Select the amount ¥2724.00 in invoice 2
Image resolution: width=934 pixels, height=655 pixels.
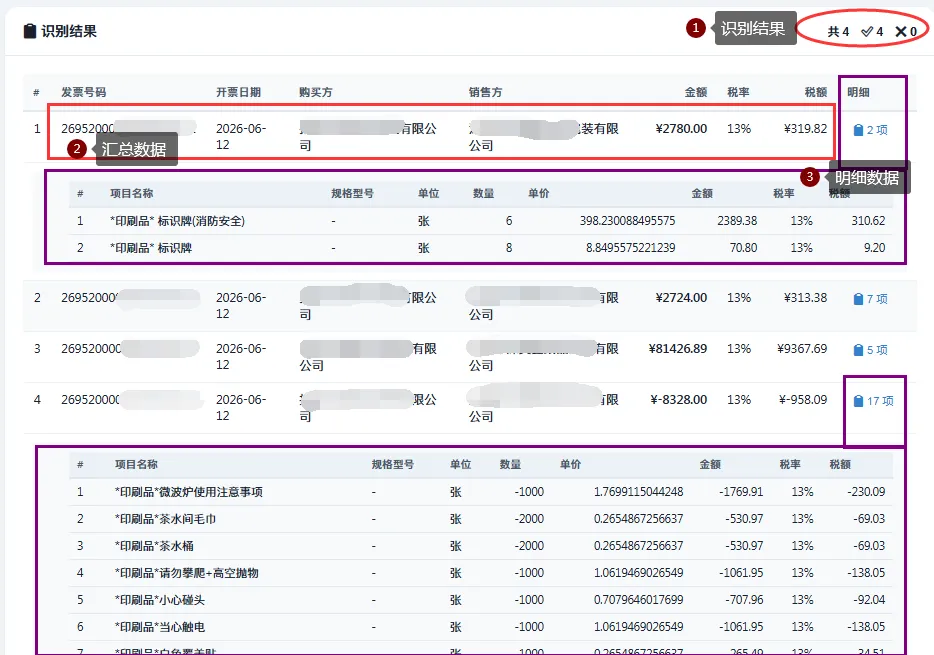[681, 298]
